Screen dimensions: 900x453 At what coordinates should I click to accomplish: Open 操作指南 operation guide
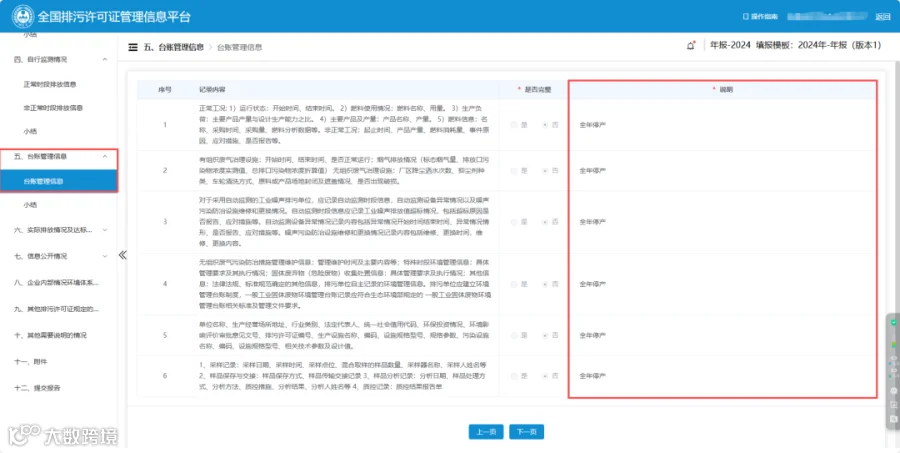761,17
